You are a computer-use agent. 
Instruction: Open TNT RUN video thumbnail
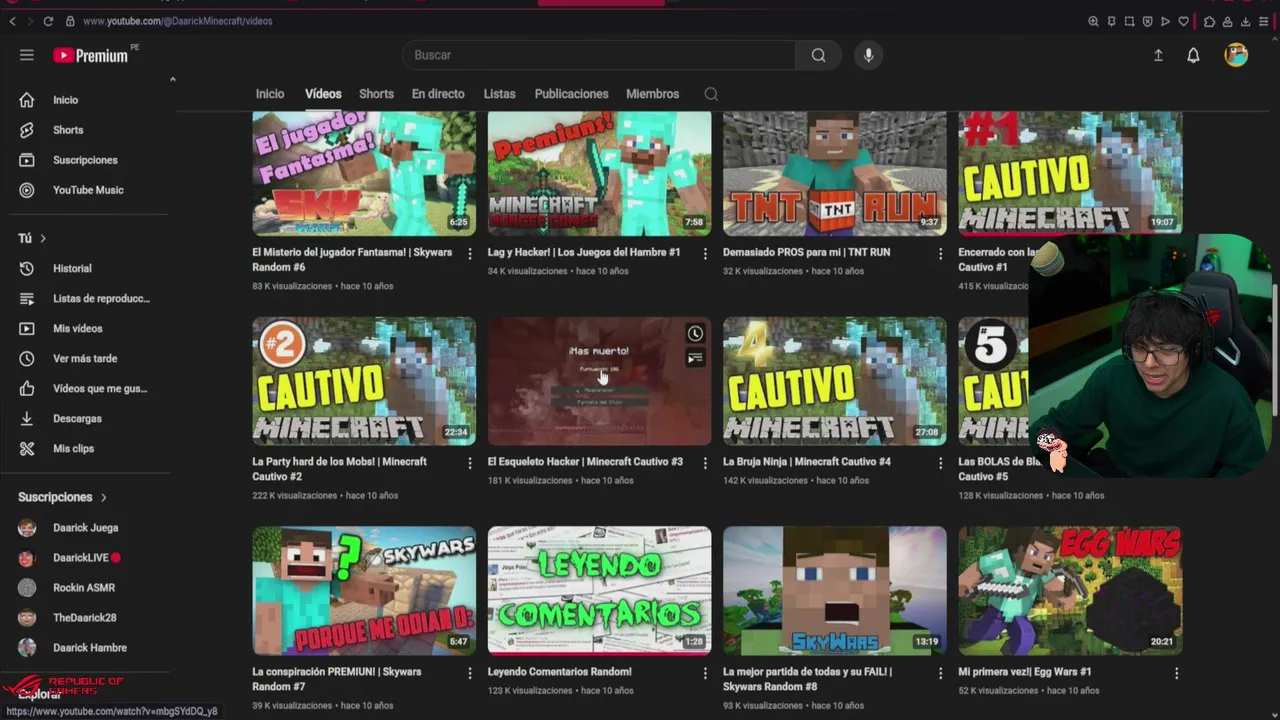pos(835,174)
